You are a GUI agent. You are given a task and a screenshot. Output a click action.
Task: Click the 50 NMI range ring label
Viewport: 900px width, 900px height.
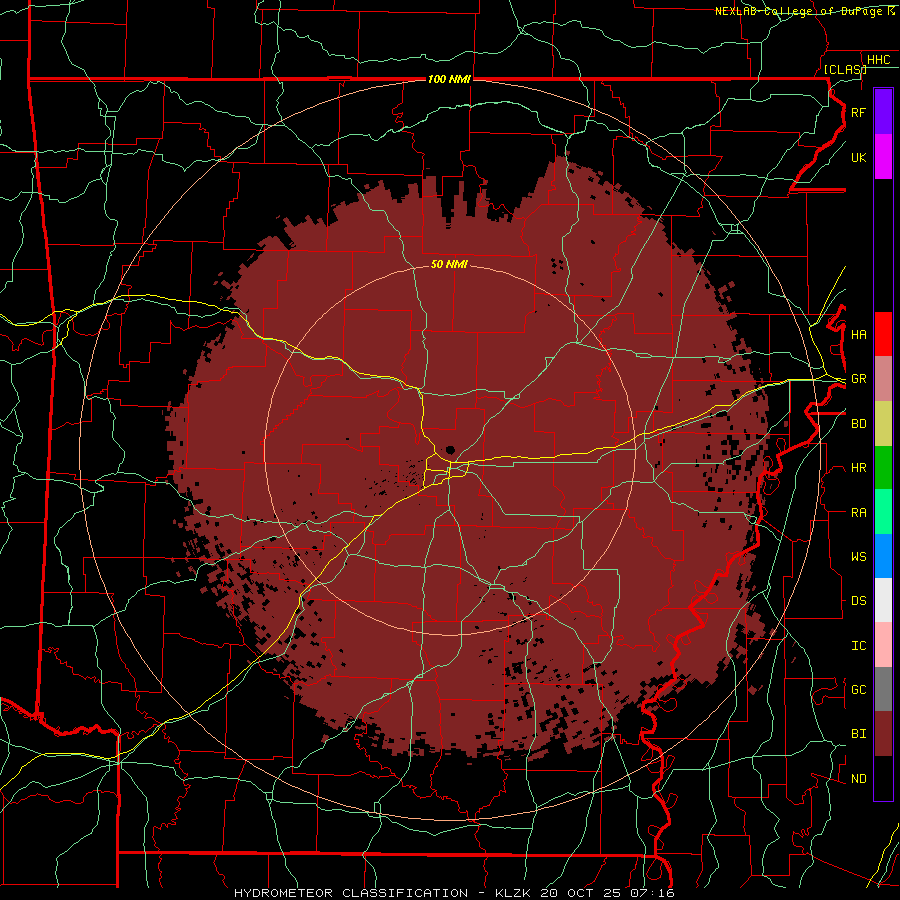pyautogui.click(x=449, y=264)
